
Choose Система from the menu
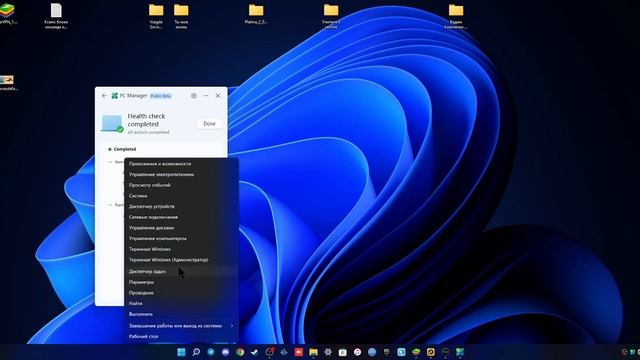[181, 196]
